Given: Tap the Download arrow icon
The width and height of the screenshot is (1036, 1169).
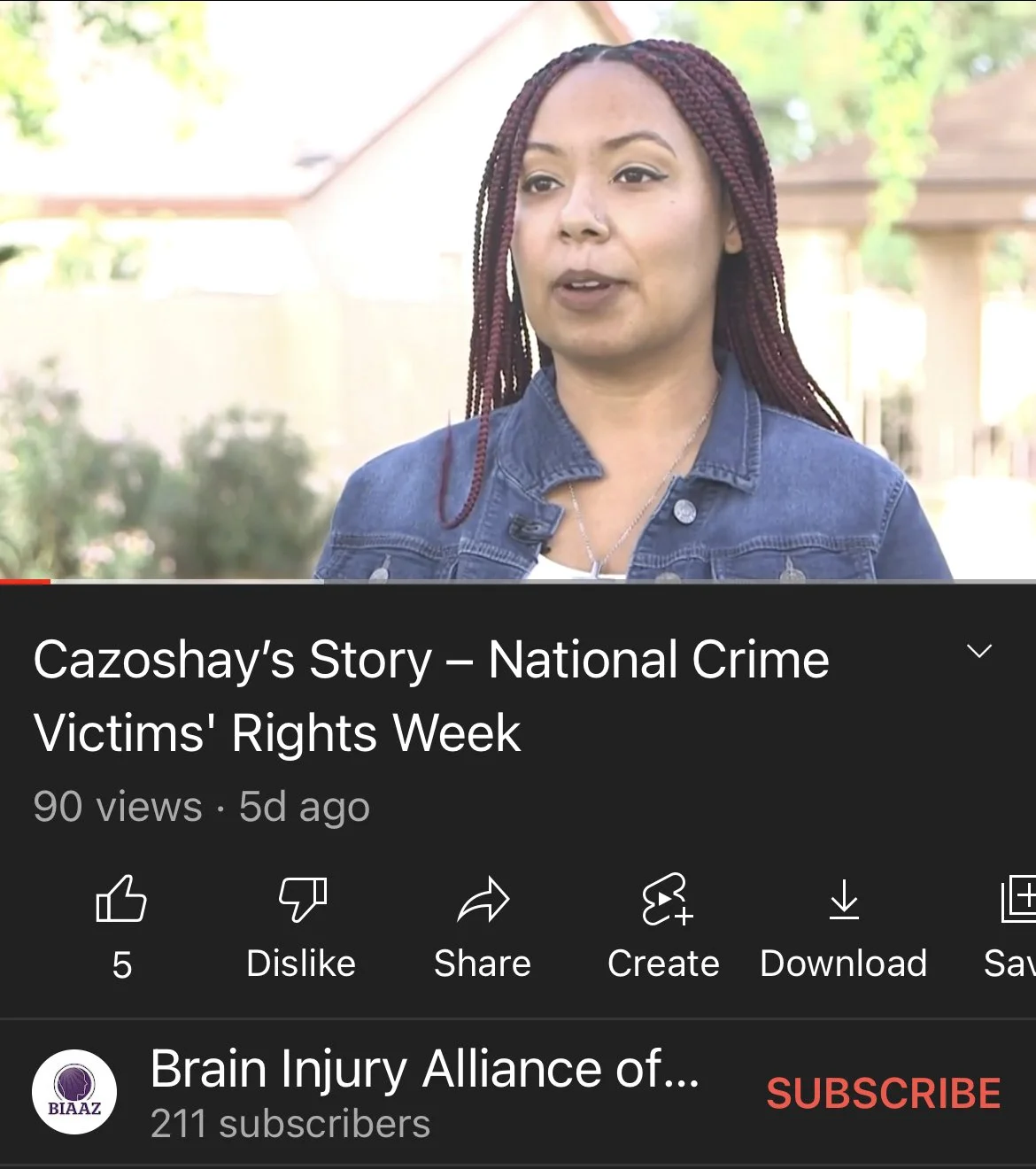Looking at the screenshot, I should [845, 900].
